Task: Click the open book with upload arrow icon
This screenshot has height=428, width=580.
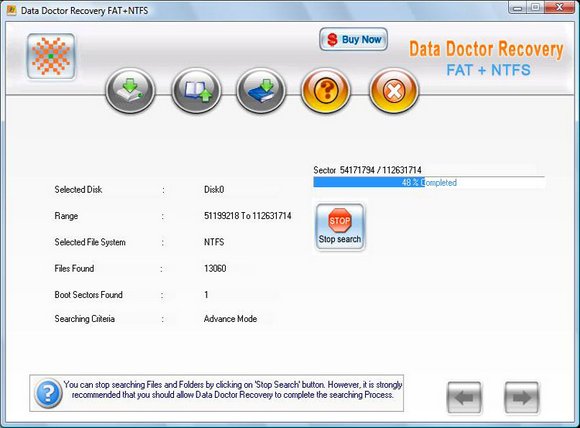Action: [x=196, y=90]
